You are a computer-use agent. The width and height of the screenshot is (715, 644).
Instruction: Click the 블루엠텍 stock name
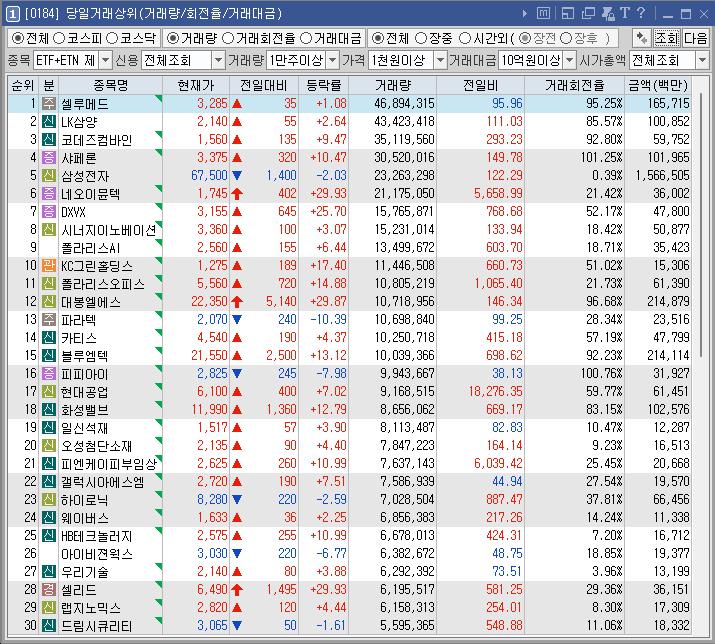click(84, 356)
